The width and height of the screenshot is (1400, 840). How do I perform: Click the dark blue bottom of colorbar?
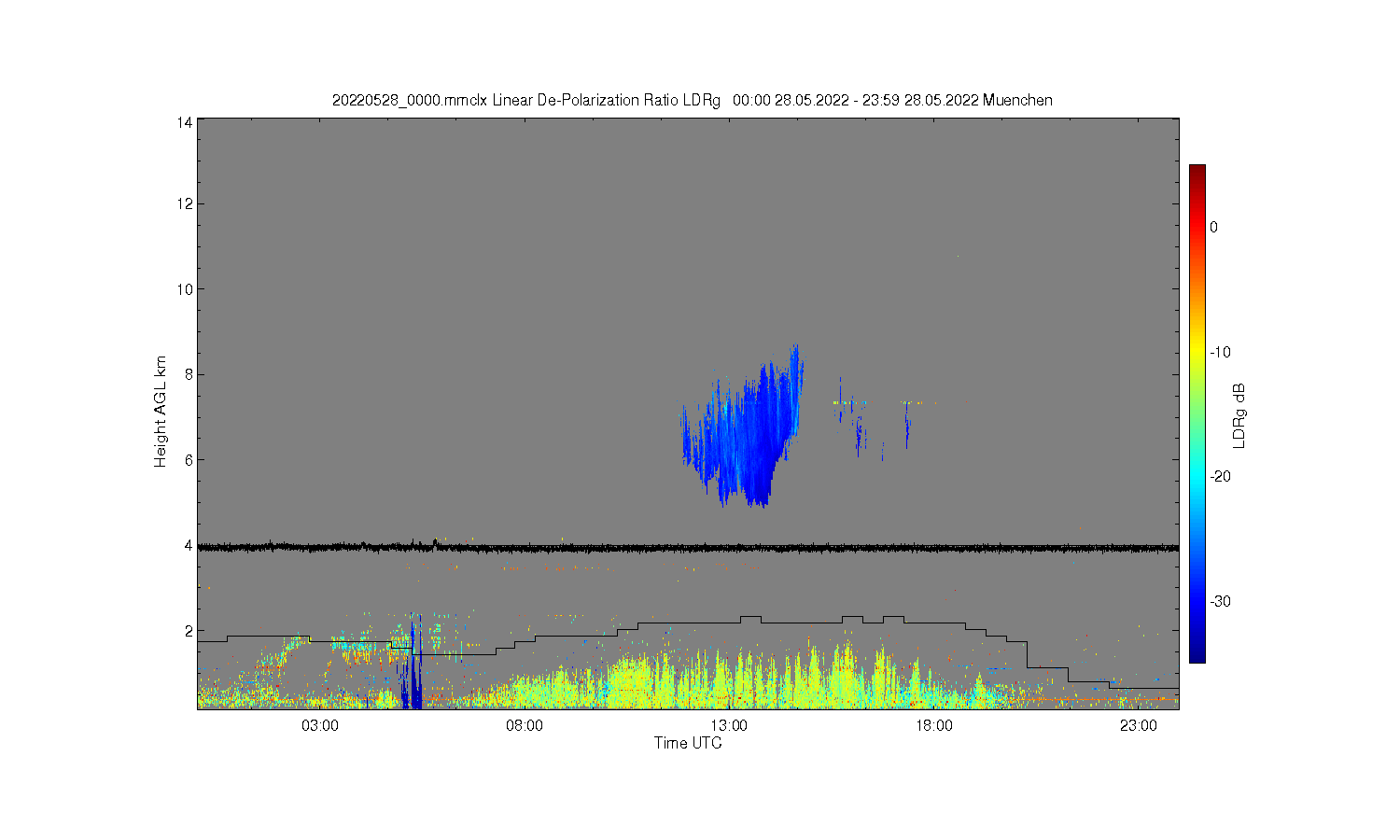(1197, 656)
